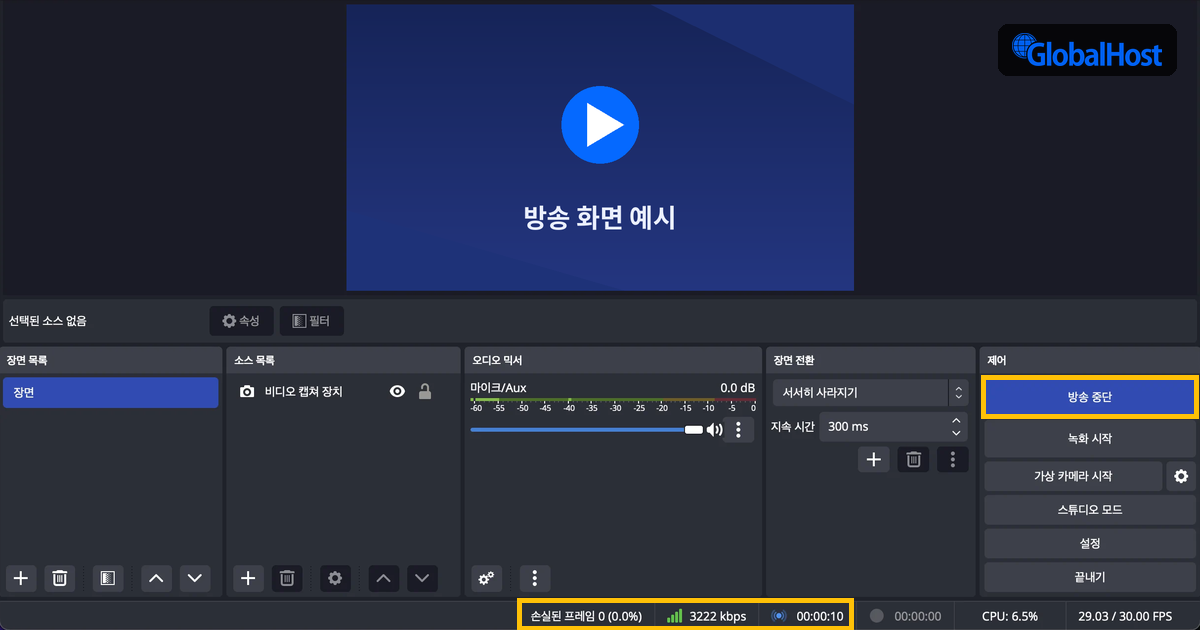Add a new source with plus icon

(248, 578)
